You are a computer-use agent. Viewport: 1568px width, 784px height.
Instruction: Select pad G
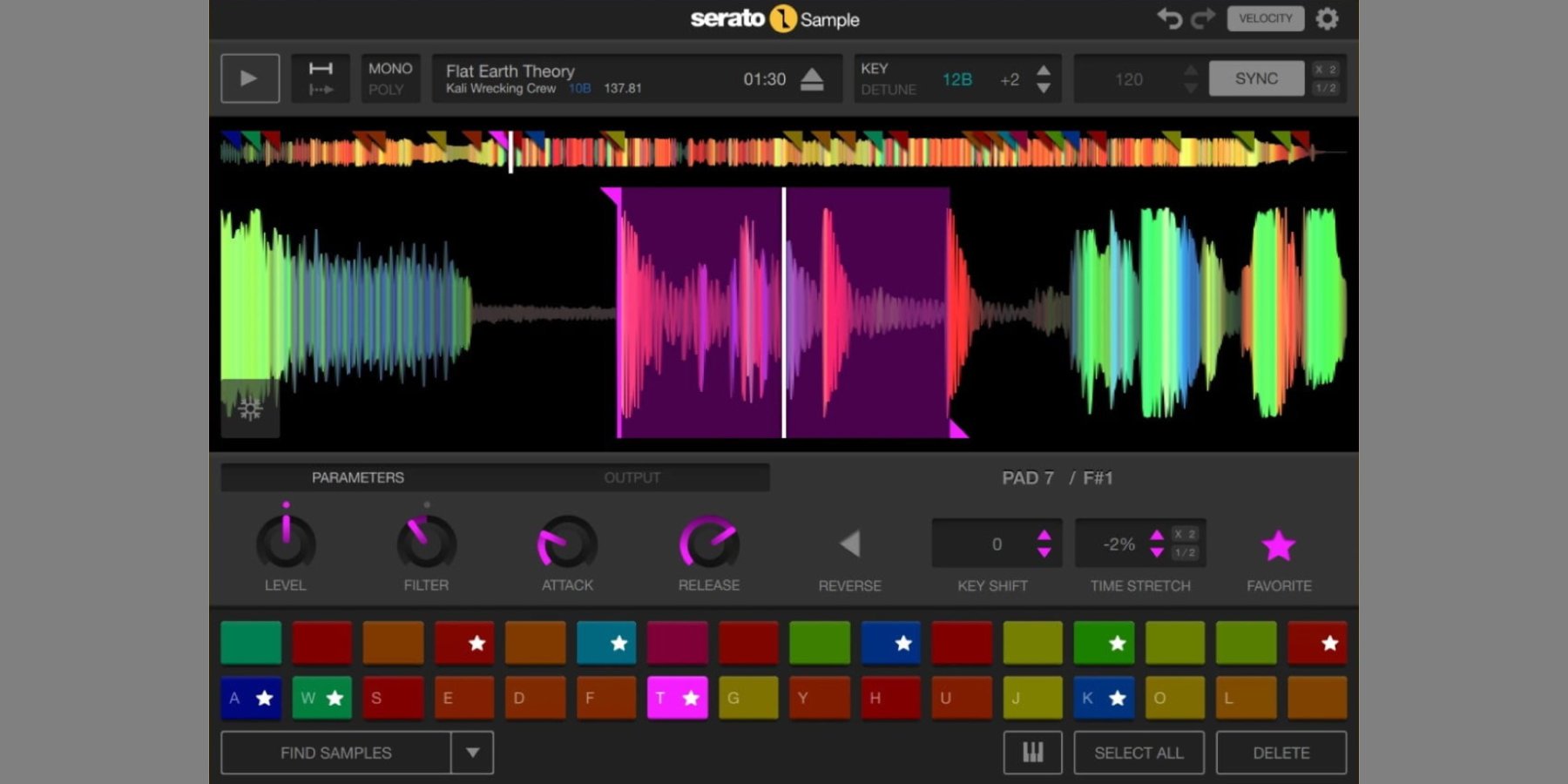[748, 698]
